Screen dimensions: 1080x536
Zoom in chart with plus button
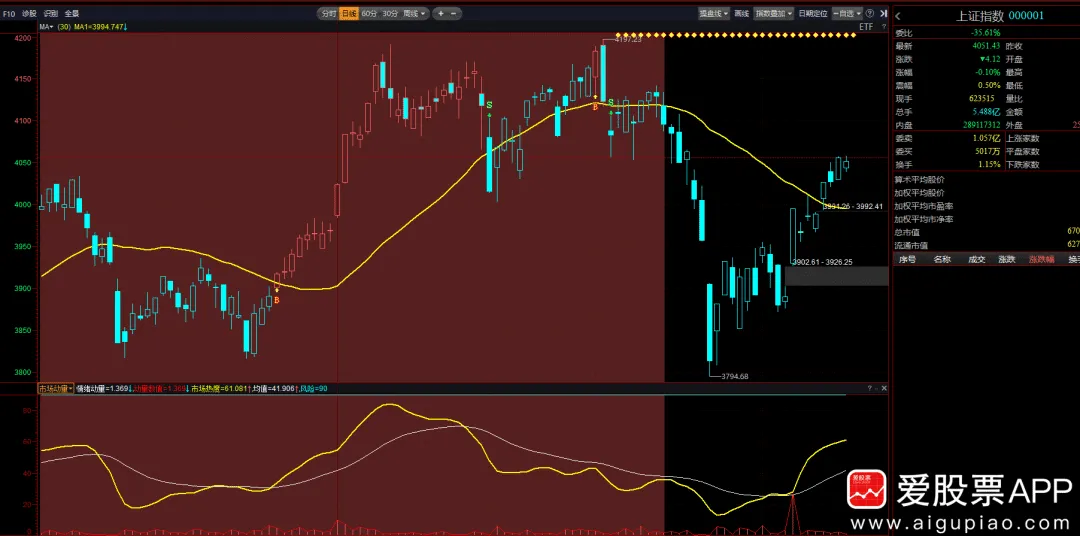440,13
